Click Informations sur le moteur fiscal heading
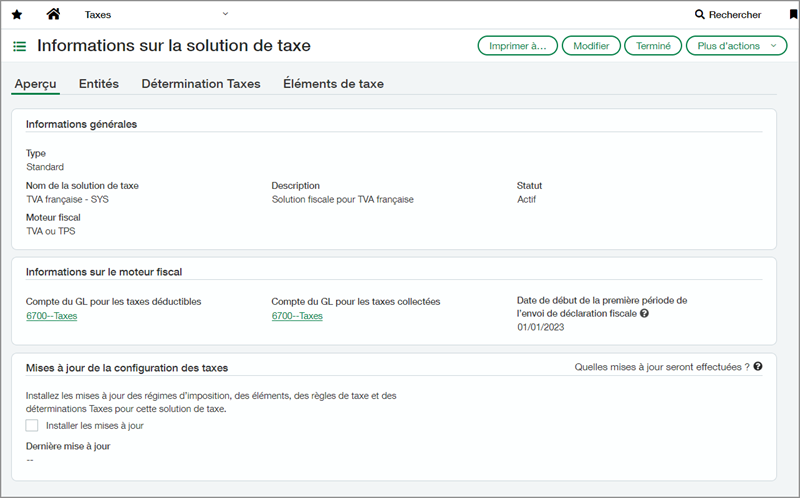 (x=104, y=272)
